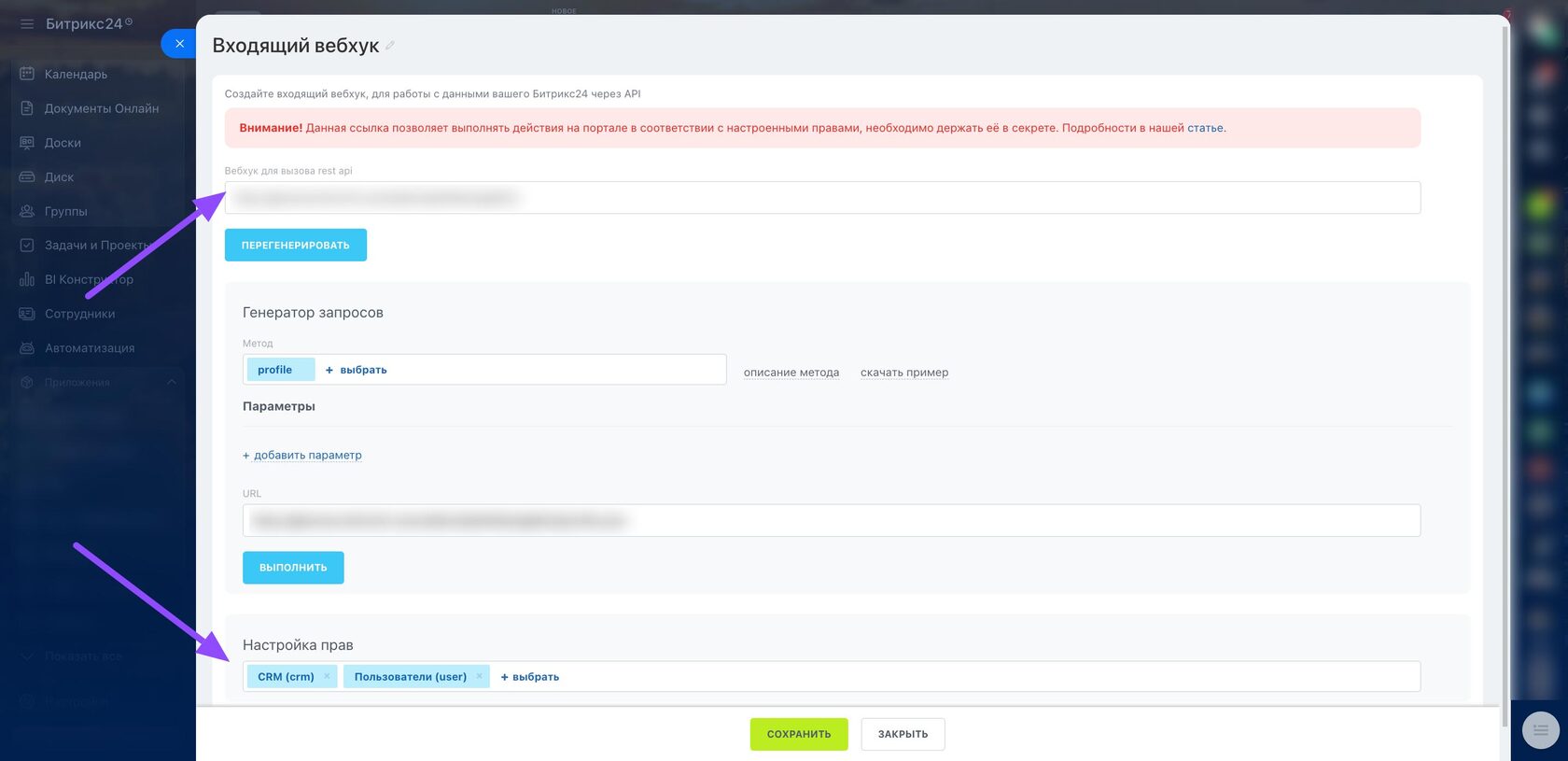Click + добавить параметр link
The width and height of the screenshot is (1568, 761).
tap(302, 456)
